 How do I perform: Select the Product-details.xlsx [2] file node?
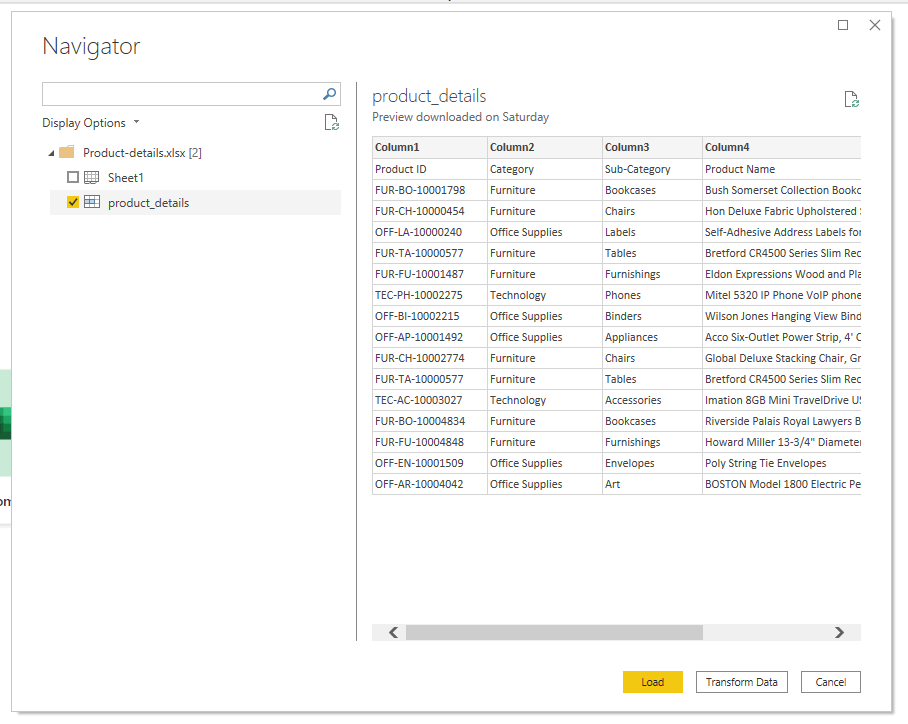tap(142, 153)
